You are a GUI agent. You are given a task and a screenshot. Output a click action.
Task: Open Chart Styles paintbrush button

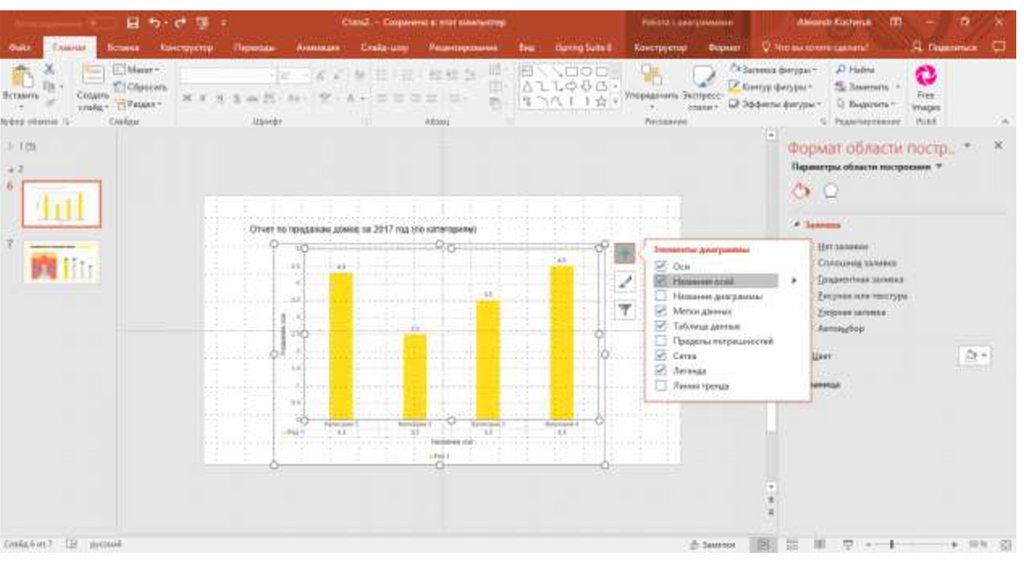click(625, 282)
